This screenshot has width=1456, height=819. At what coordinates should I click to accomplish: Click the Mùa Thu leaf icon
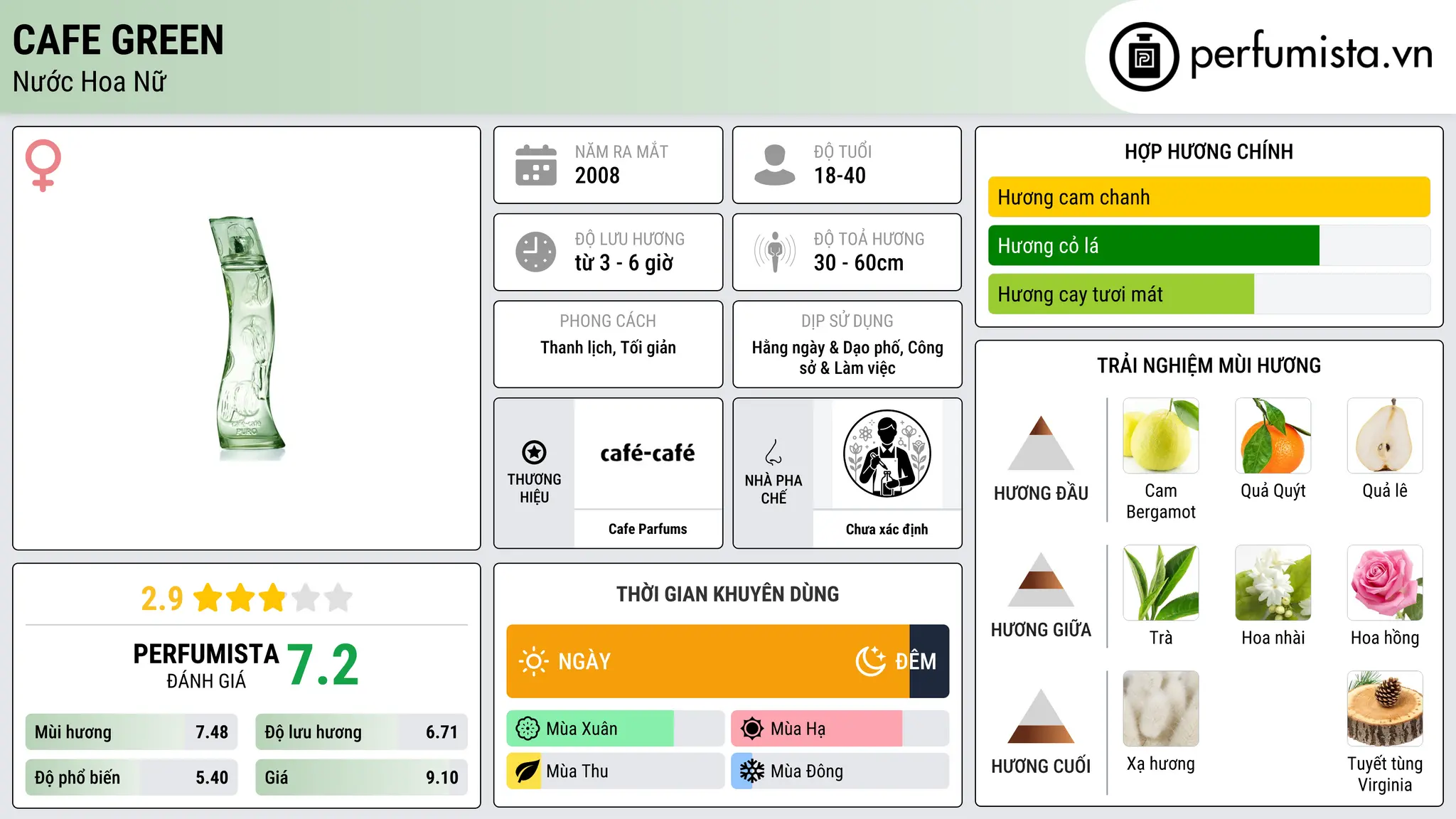tap(528, 771)
